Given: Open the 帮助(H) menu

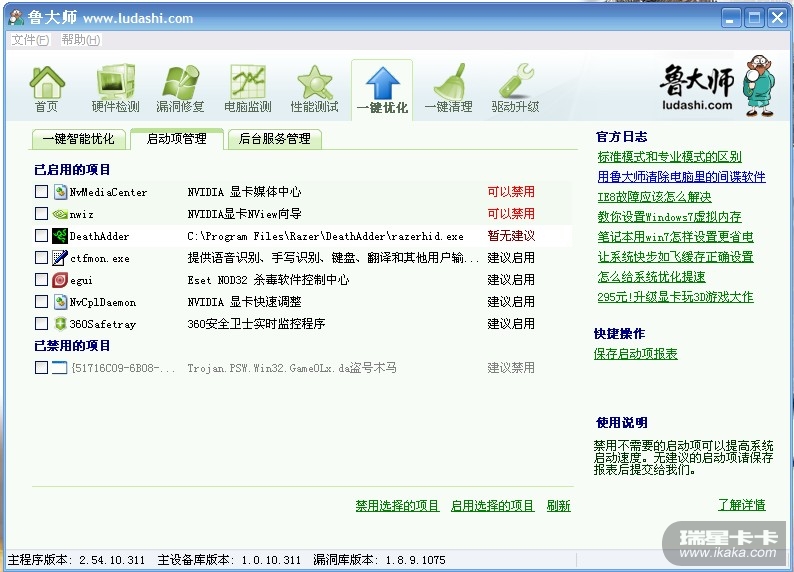Looking at the screenshot, I should click(x=81, y=40).
